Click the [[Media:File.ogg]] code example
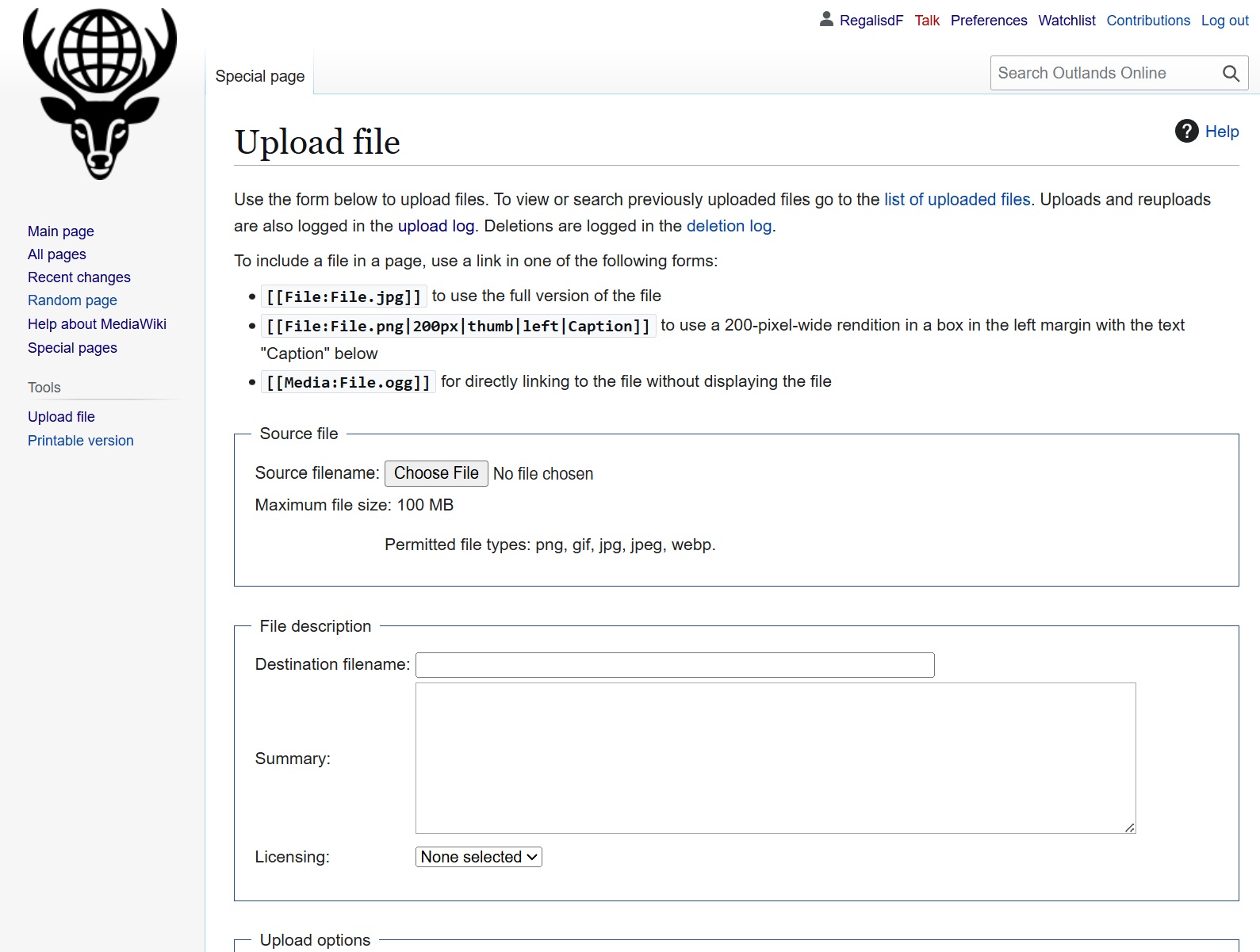This screenshot has width=1260, height=952. pyautogui.click(x=348, y=382)
